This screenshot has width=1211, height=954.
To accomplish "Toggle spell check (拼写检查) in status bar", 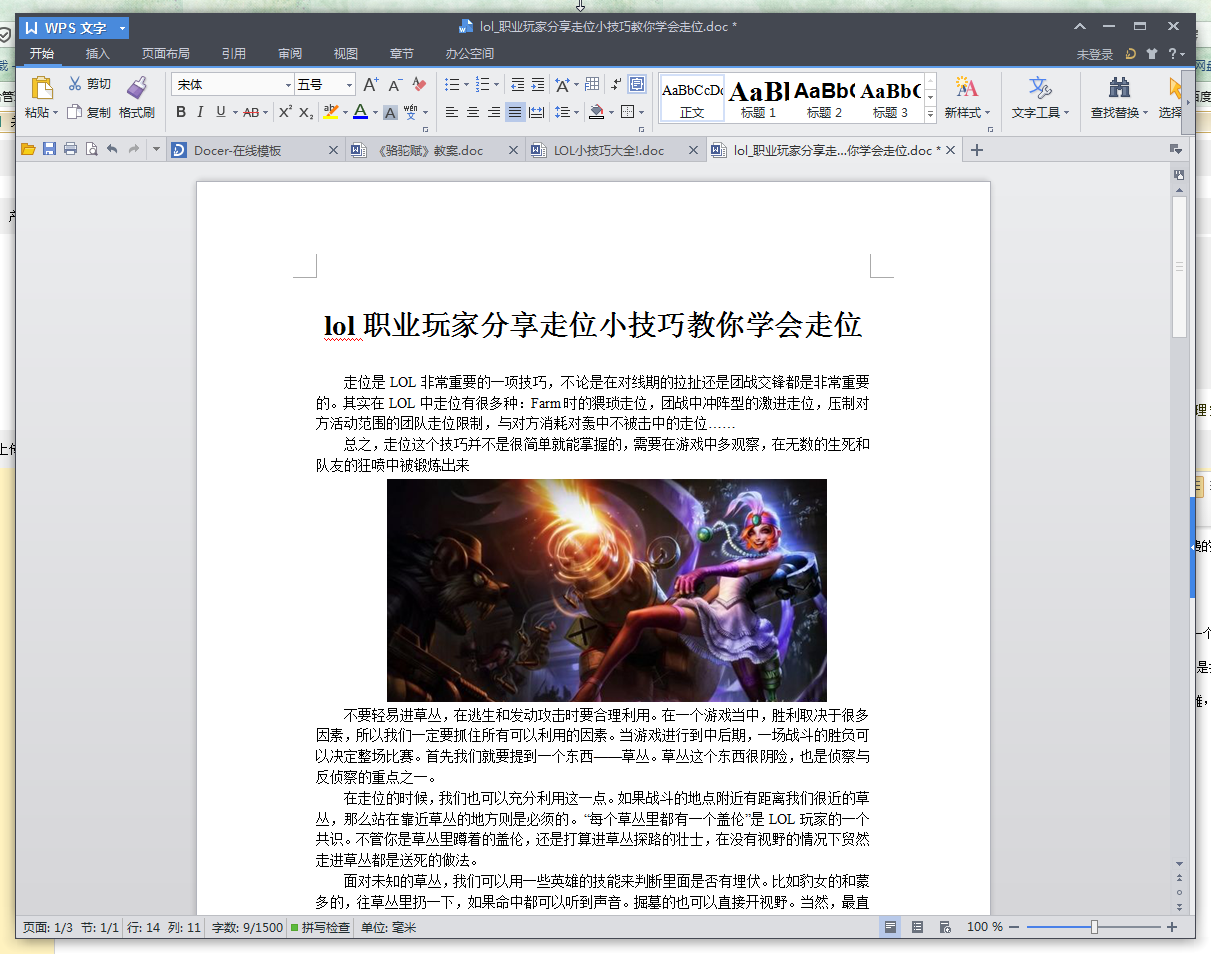I will click(320, 928).
